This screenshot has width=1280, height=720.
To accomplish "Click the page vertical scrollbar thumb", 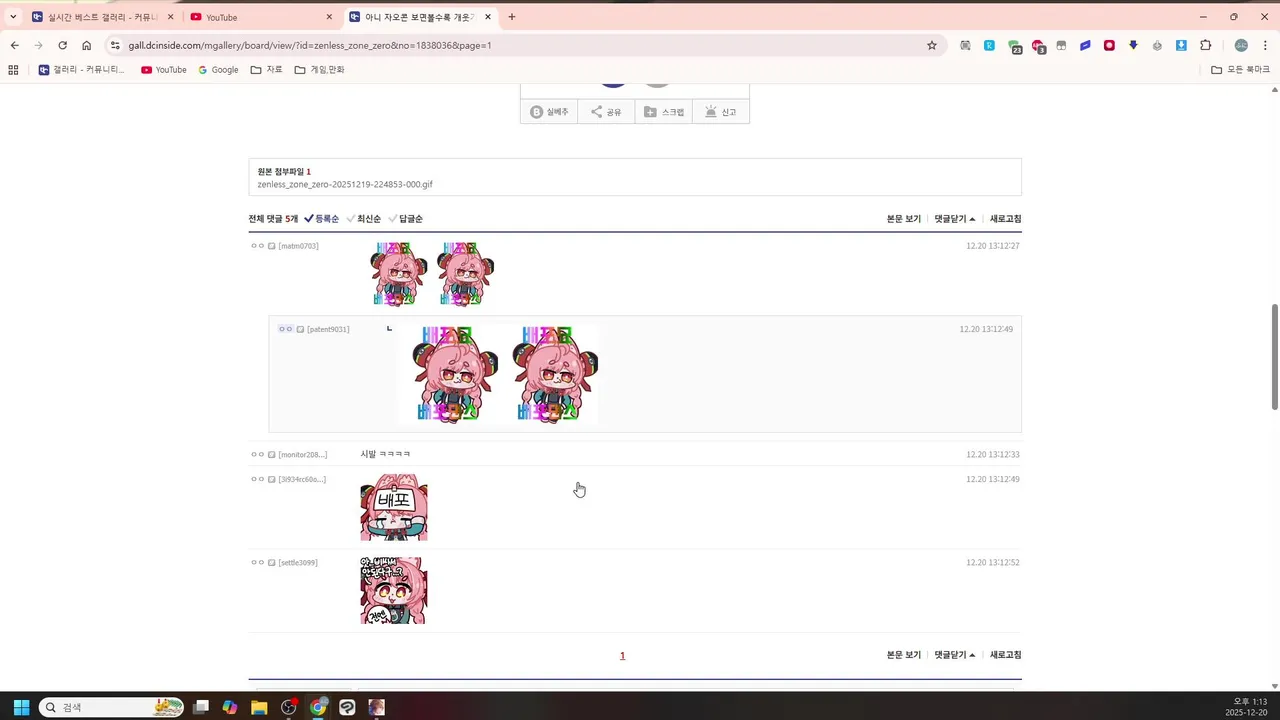I will point(1275,357).
